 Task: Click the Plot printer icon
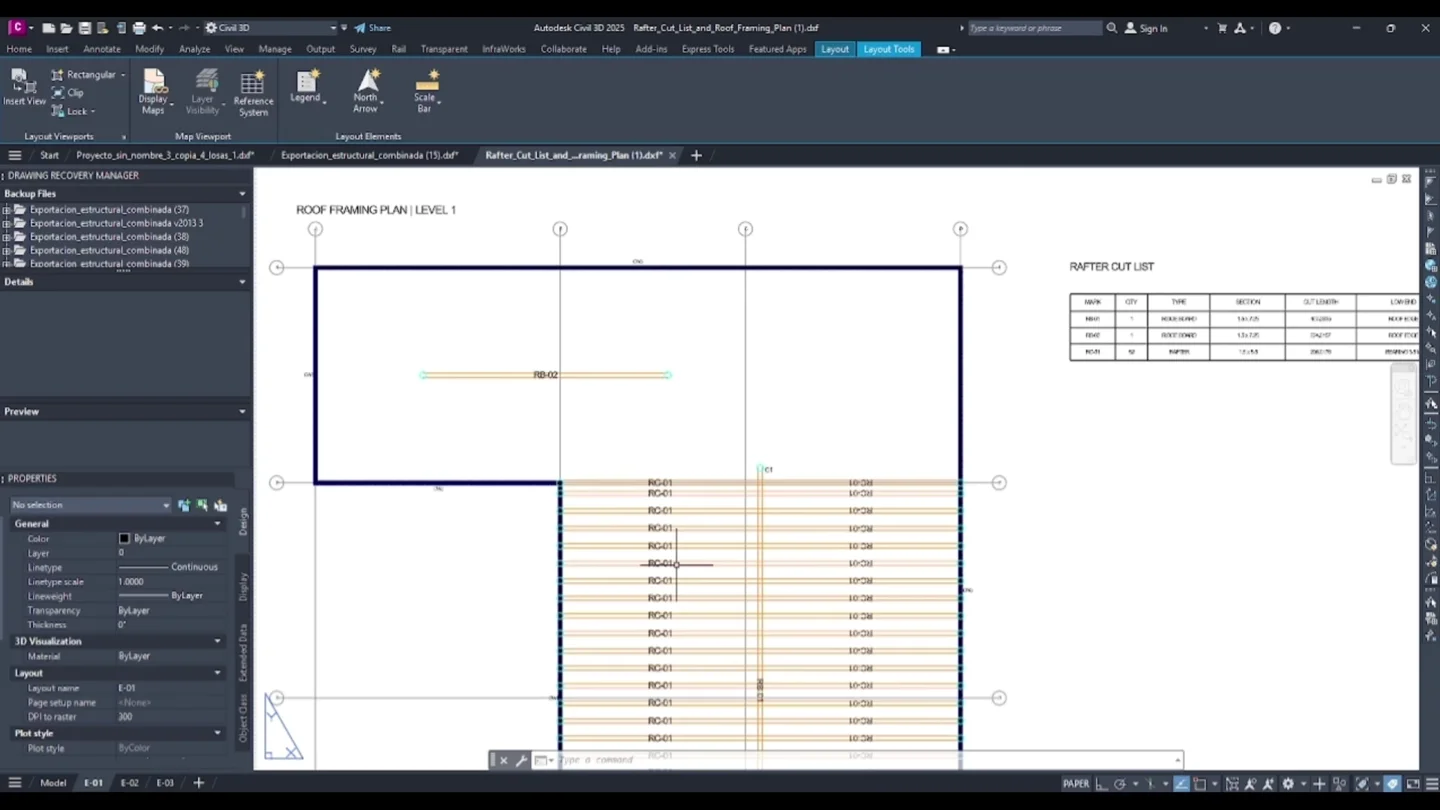coord(139,28)
